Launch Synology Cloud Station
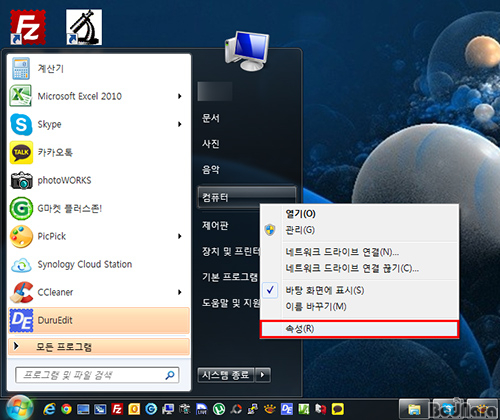Viewport: 500px width, 420px height. click(x=99, y=264)
